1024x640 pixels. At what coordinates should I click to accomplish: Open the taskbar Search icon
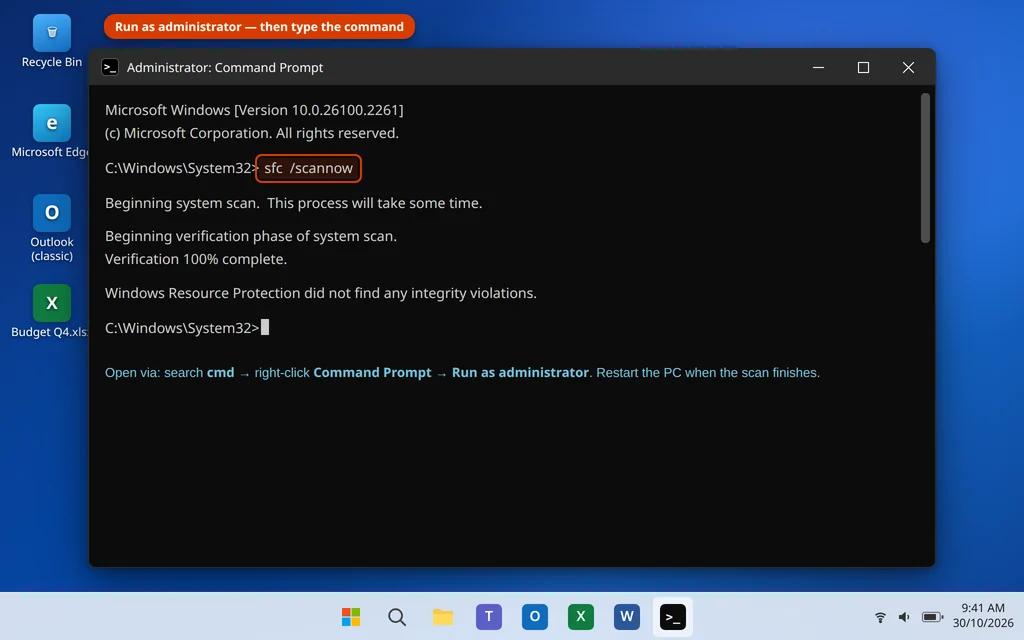click(x=396, y=616)
